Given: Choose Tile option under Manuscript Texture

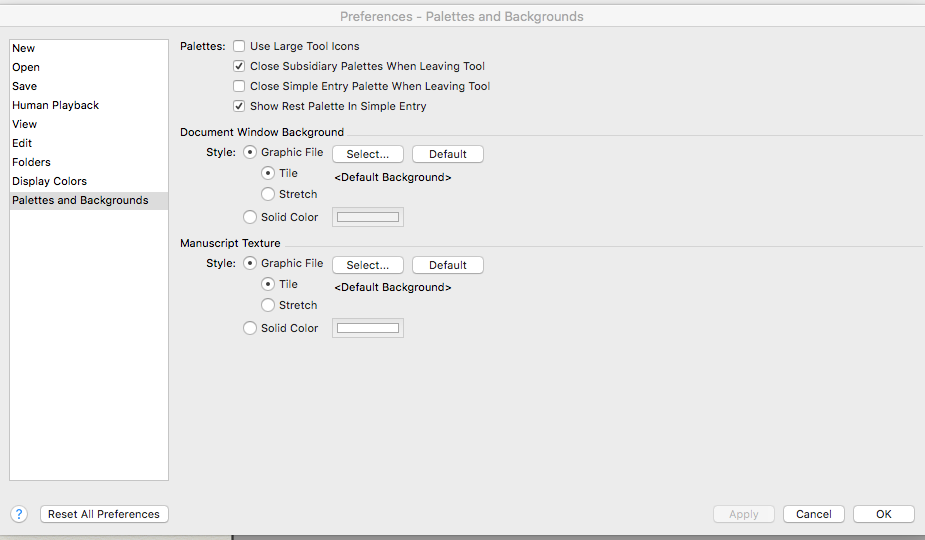Looking at the screenshot, I should [268, 284].
